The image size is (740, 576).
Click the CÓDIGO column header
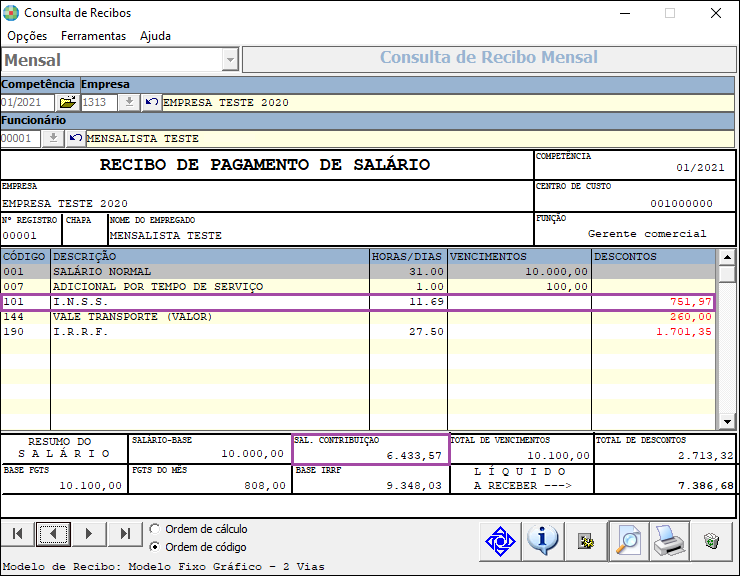tap(25, 256)
